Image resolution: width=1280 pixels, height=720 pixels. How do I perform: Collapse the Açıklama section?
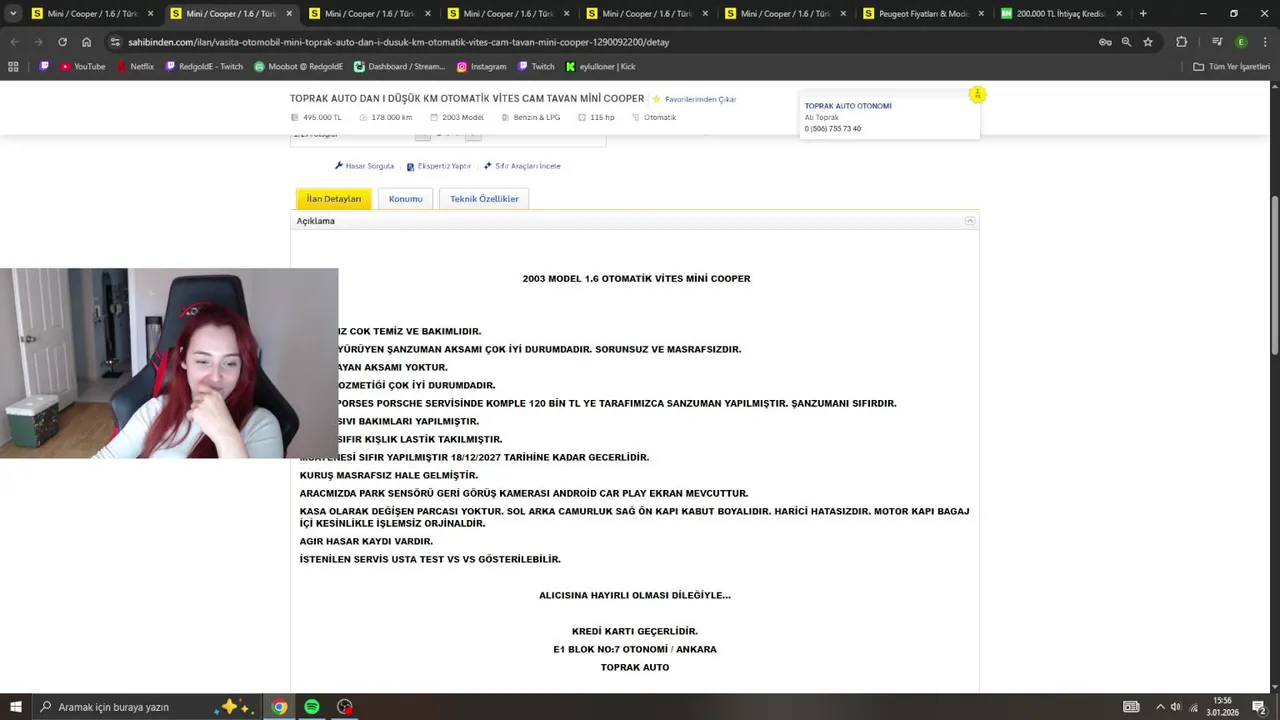pos(969,221)
